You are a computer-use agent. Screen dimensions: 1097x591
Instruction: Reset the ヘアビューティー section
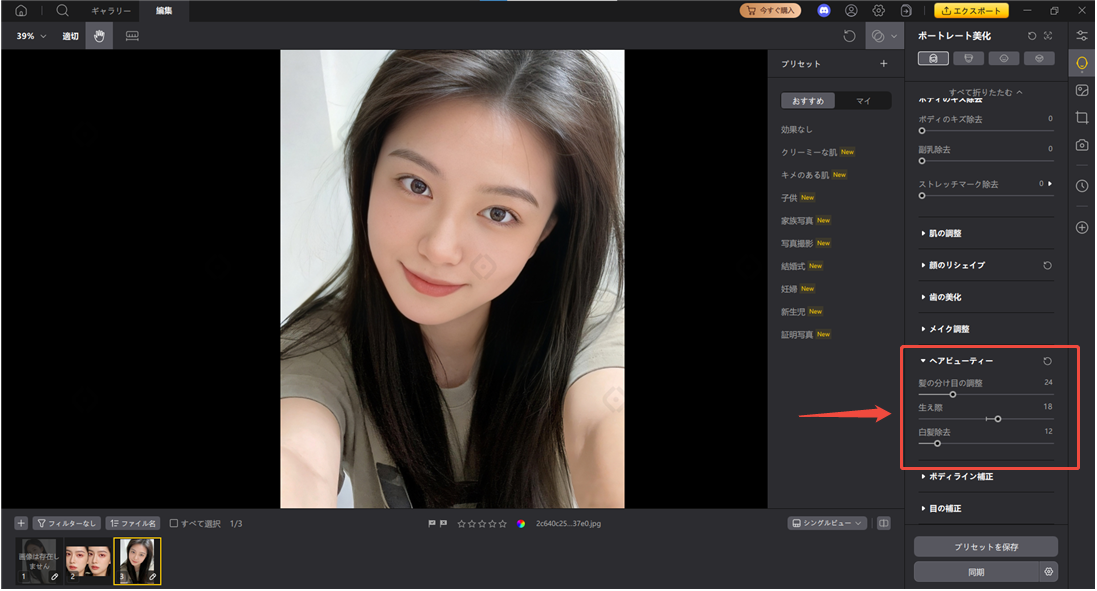pyautogui.click(x=1047, y=361)
